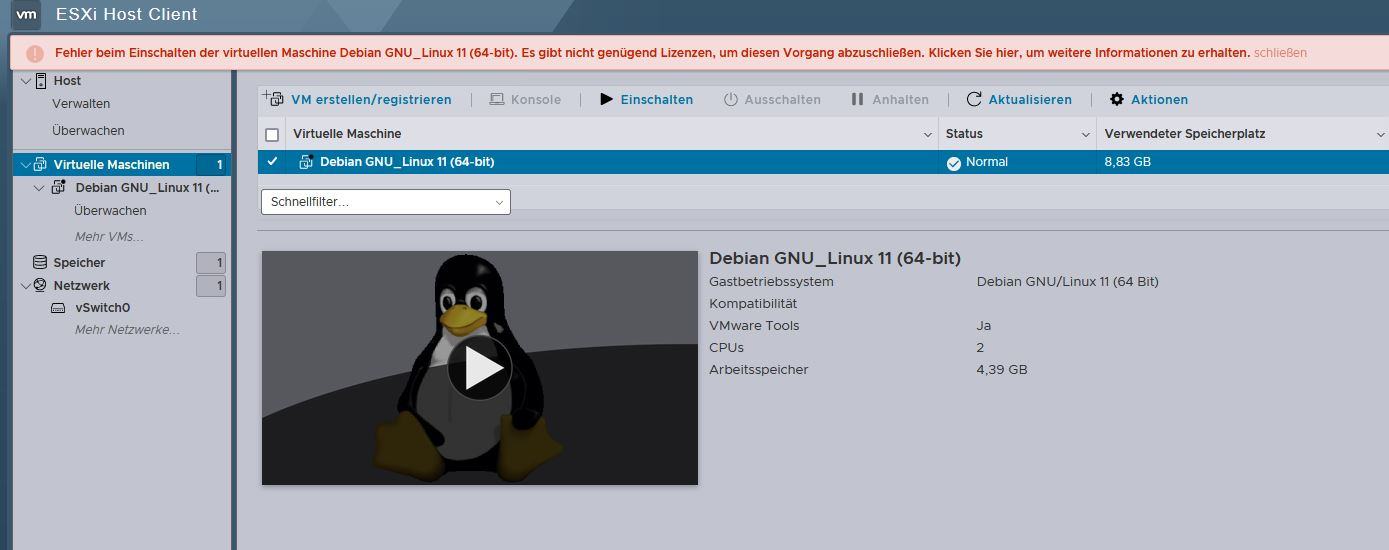This screenshot has width=1389, height=550.
Task: Open the Virtuelle Maschine column dropdown arrow
Action: click(x=928, y=135)
